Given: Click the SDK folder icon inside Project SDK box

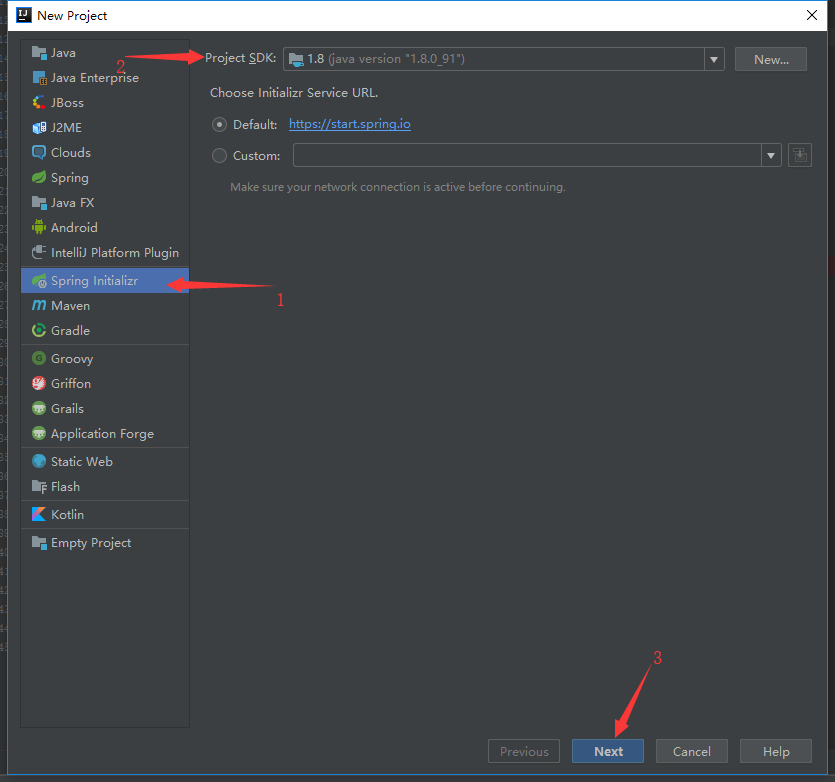Looking at the screenshot, I should (296, 59).
